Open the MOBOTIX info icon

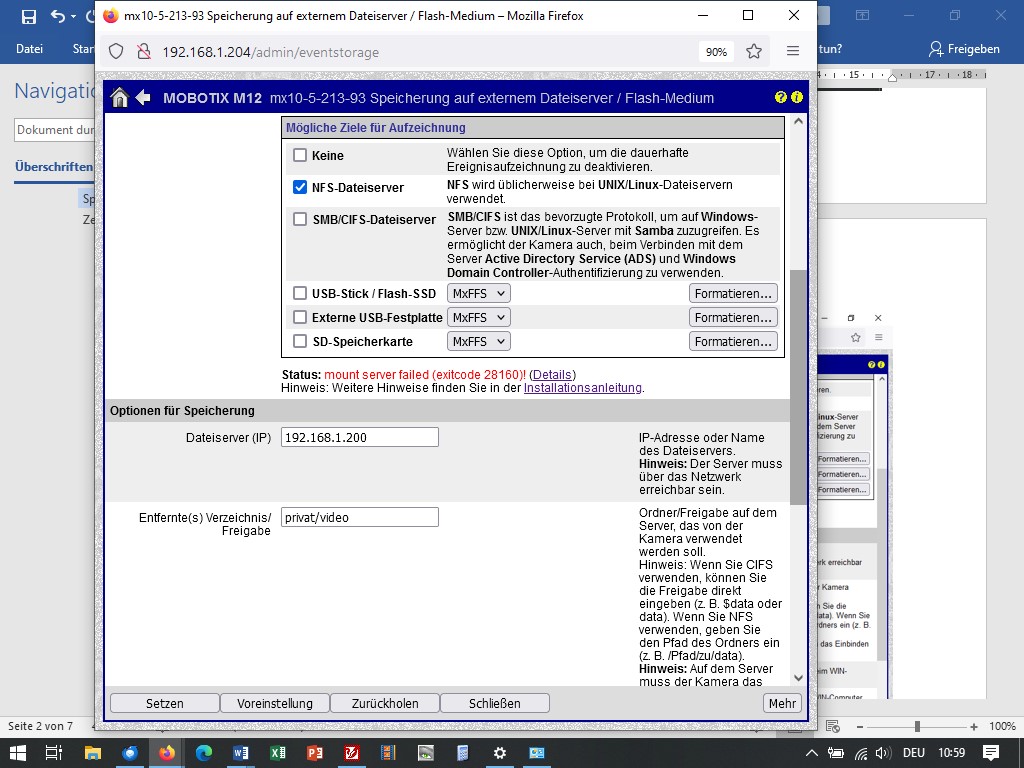[797, 97]
